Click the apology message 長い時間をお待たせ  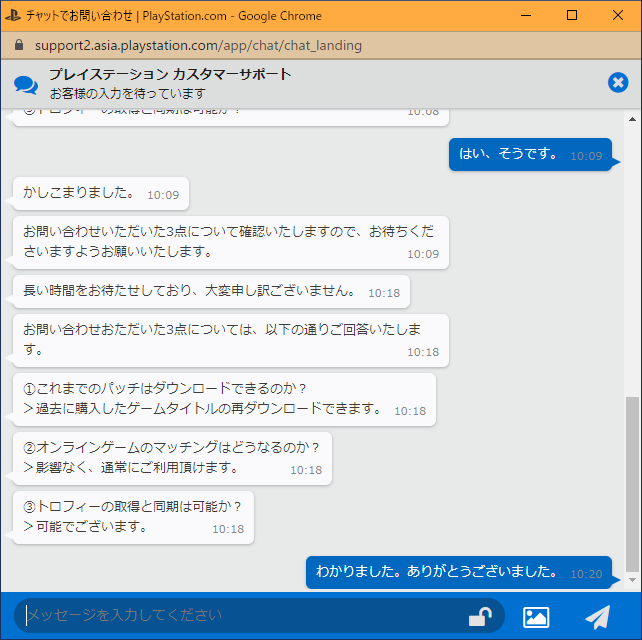point(211,292)
